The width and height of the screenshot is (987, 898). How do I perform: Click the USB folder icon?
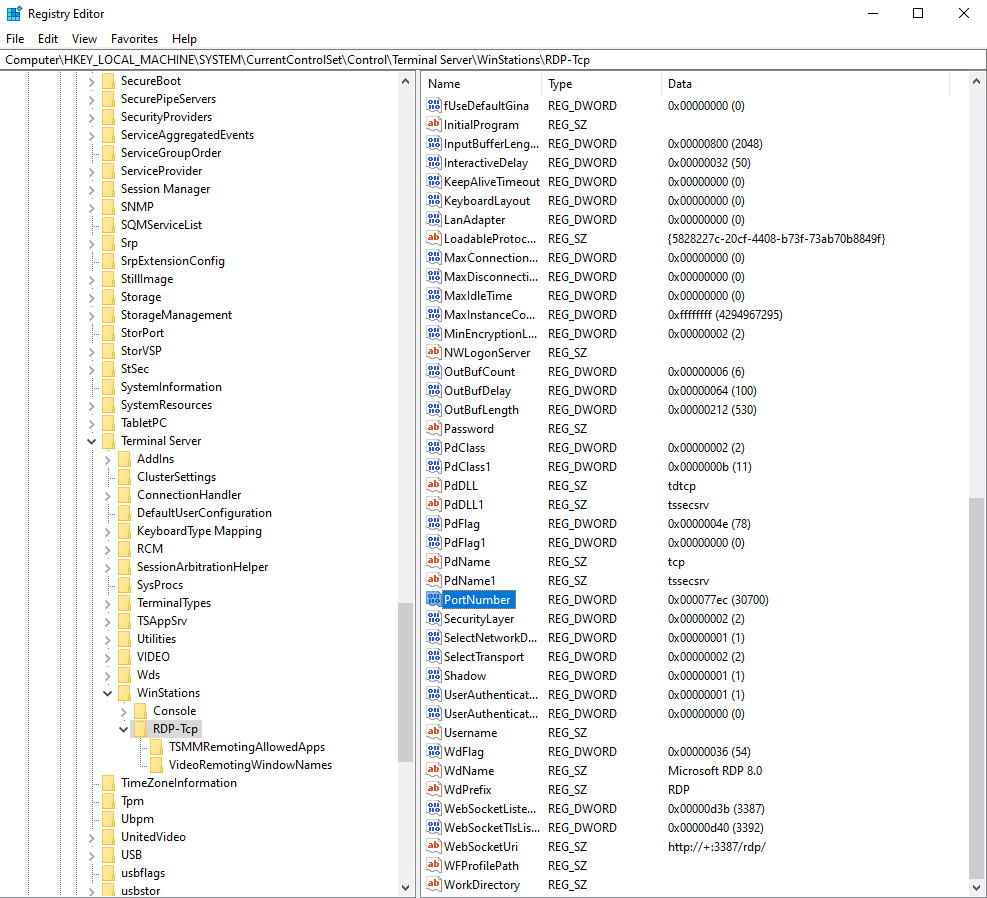108,855
